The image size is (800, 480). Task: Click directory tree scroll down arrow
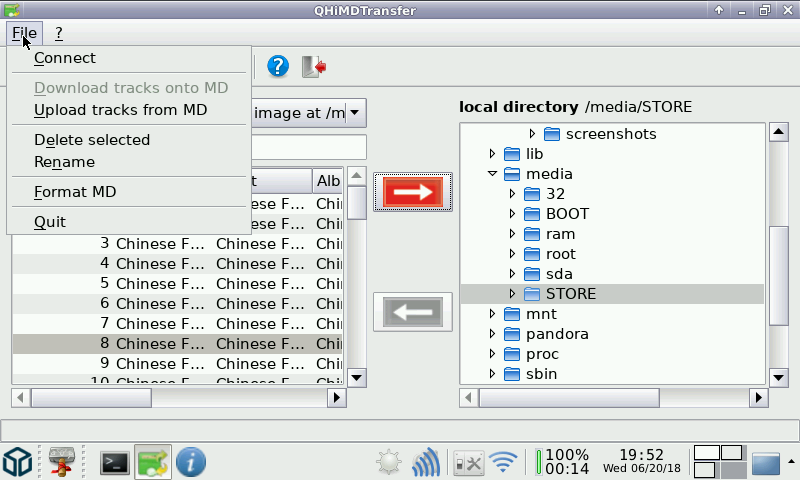pyautogui.click(x=778, y=378)
